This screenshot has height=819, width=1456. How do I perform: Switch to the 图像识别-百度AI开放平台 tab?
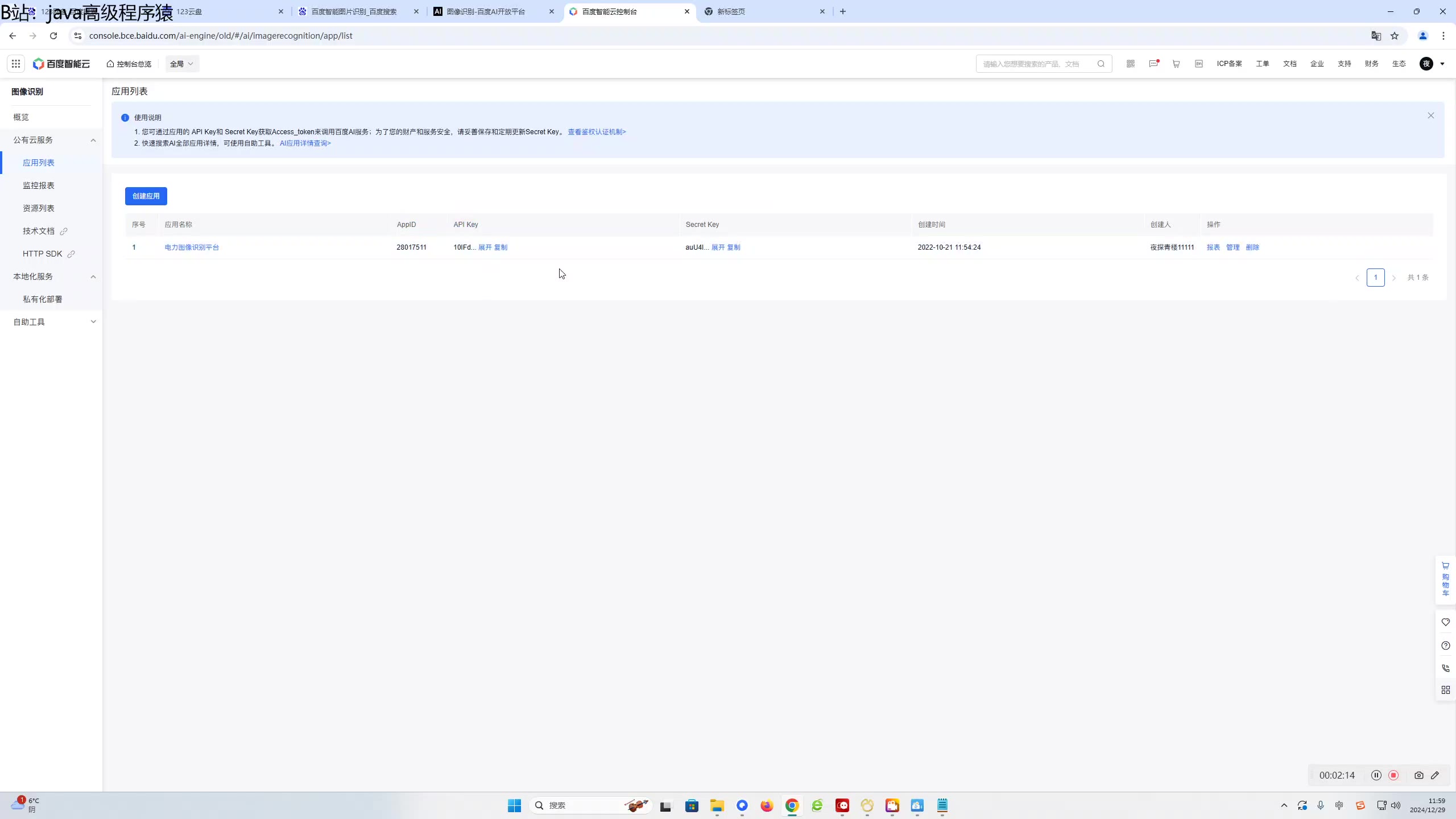(493, 11)
